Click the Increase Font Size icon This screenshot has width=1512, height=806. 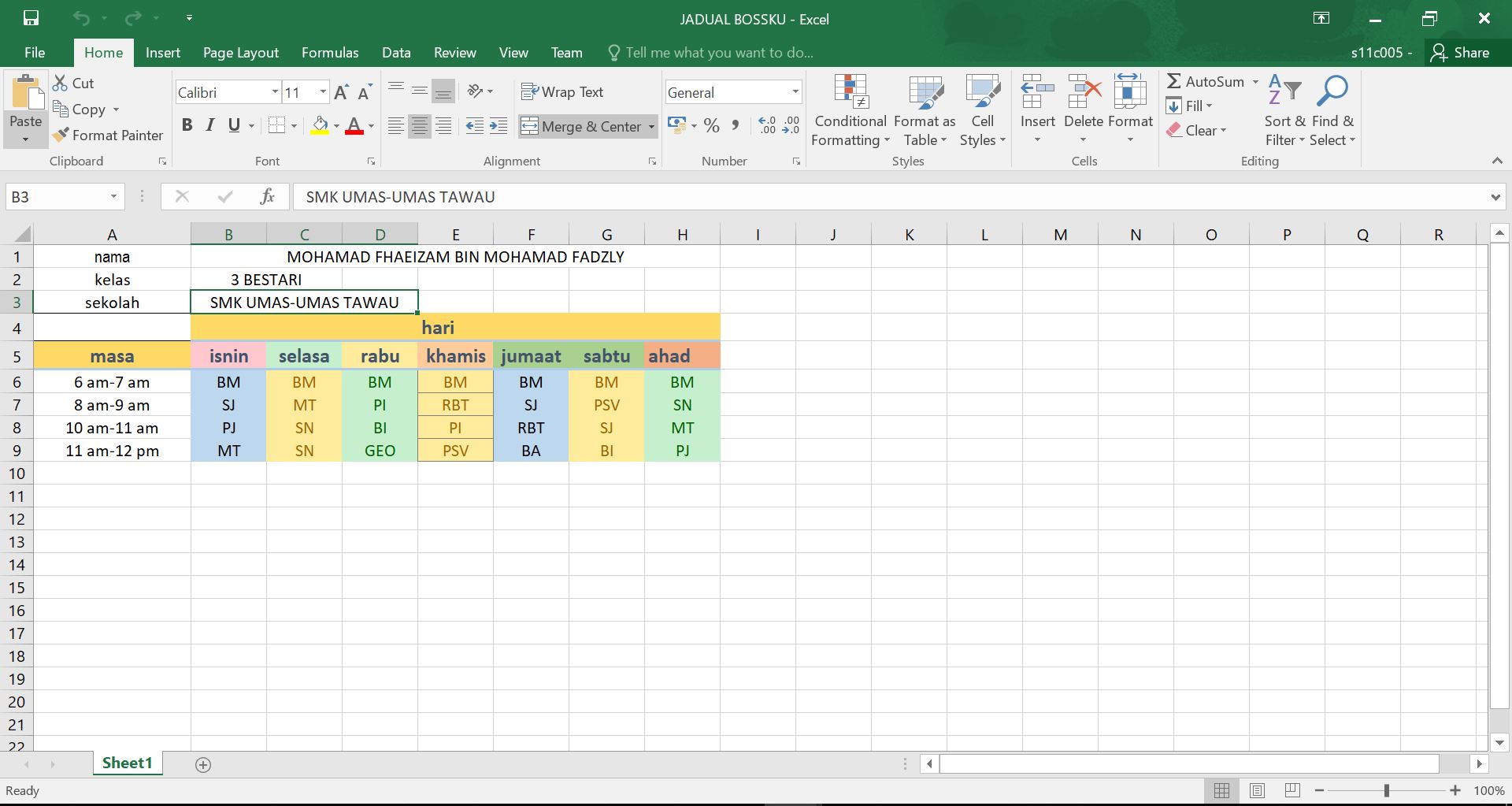click(340, 92)
